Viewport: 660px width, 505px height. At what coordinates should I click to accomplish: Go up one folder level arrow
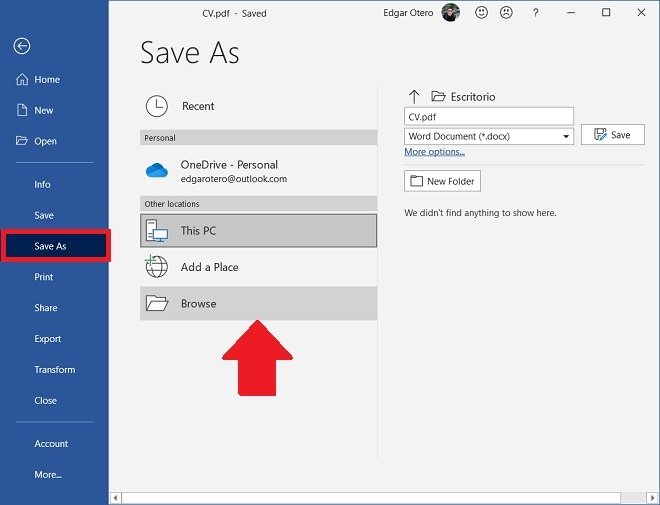click(x=414, y=97)
